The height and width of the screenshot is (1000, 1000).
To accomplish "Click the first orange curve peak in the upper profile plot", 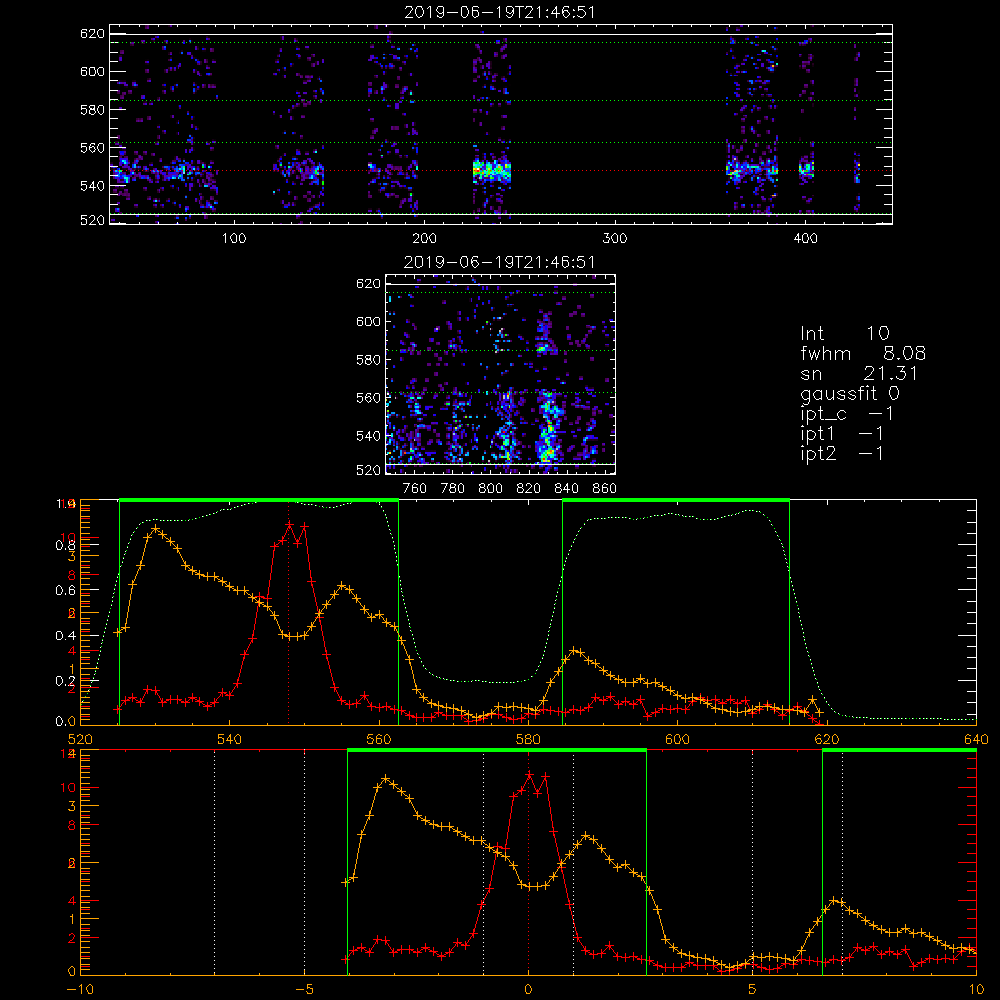I will click(155, 529).
